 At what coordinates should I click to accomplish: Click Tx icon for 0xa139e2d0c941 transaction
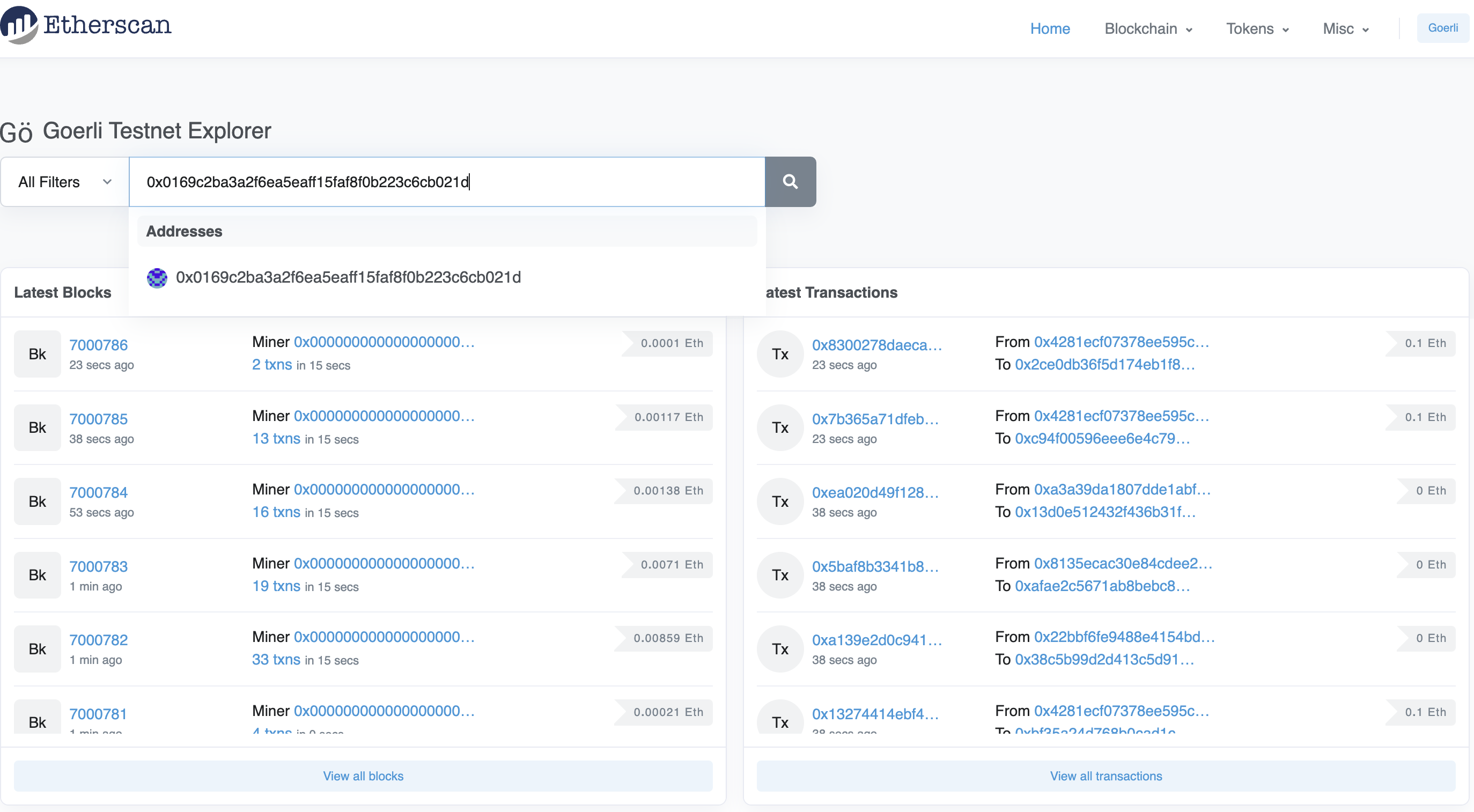[x=780, y=649]
